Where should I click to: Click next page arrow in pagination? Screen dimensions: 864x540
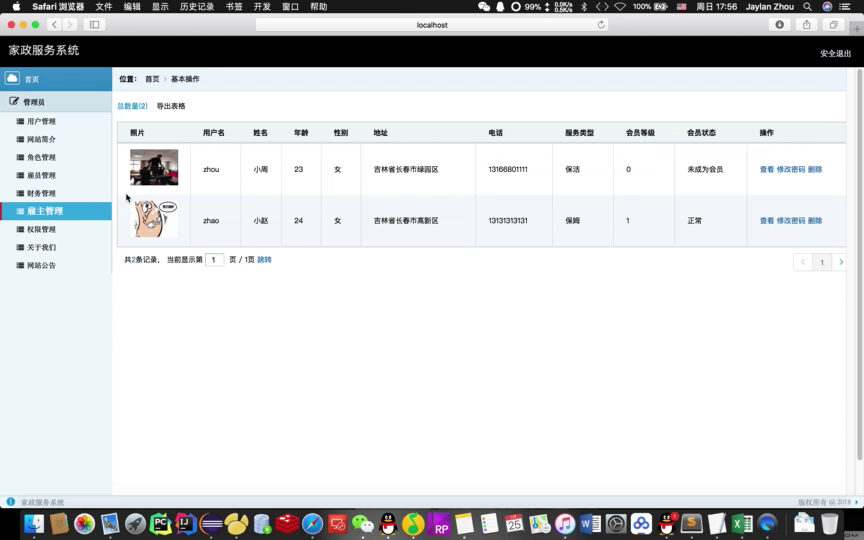point(840,262)
